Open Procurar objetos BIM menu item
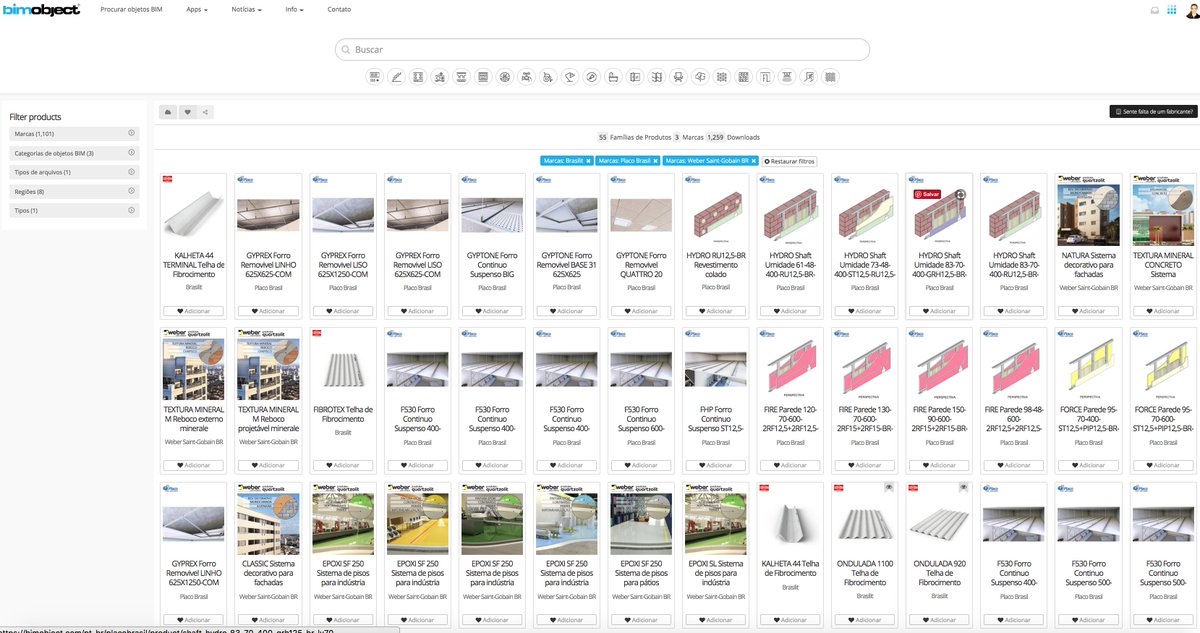This screenshot has height=633, width=1200. [133, 9]
